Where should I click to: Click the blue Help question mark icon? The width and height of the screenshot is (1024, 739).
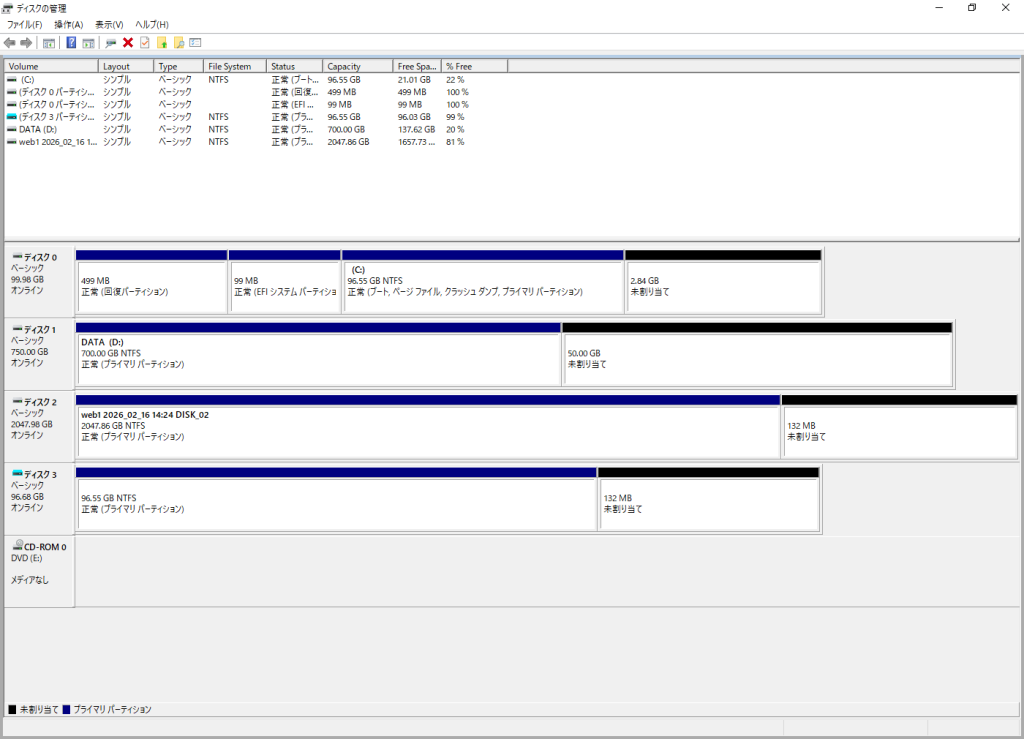point(71,43)
